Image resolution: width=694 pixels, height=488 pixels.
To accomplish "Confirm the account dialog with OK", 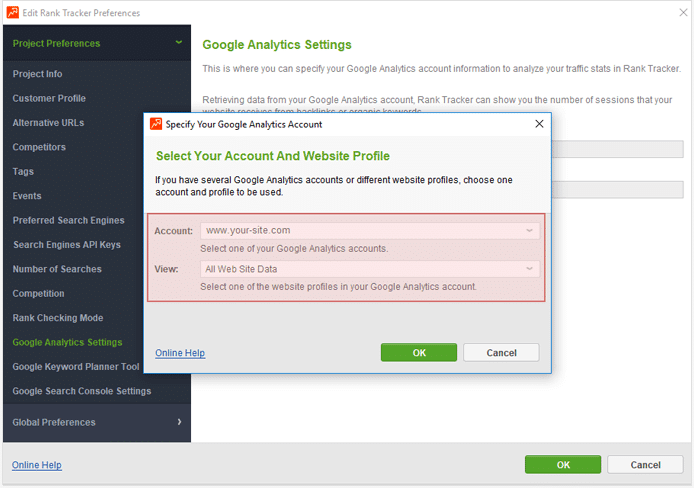I will (419, 353).
